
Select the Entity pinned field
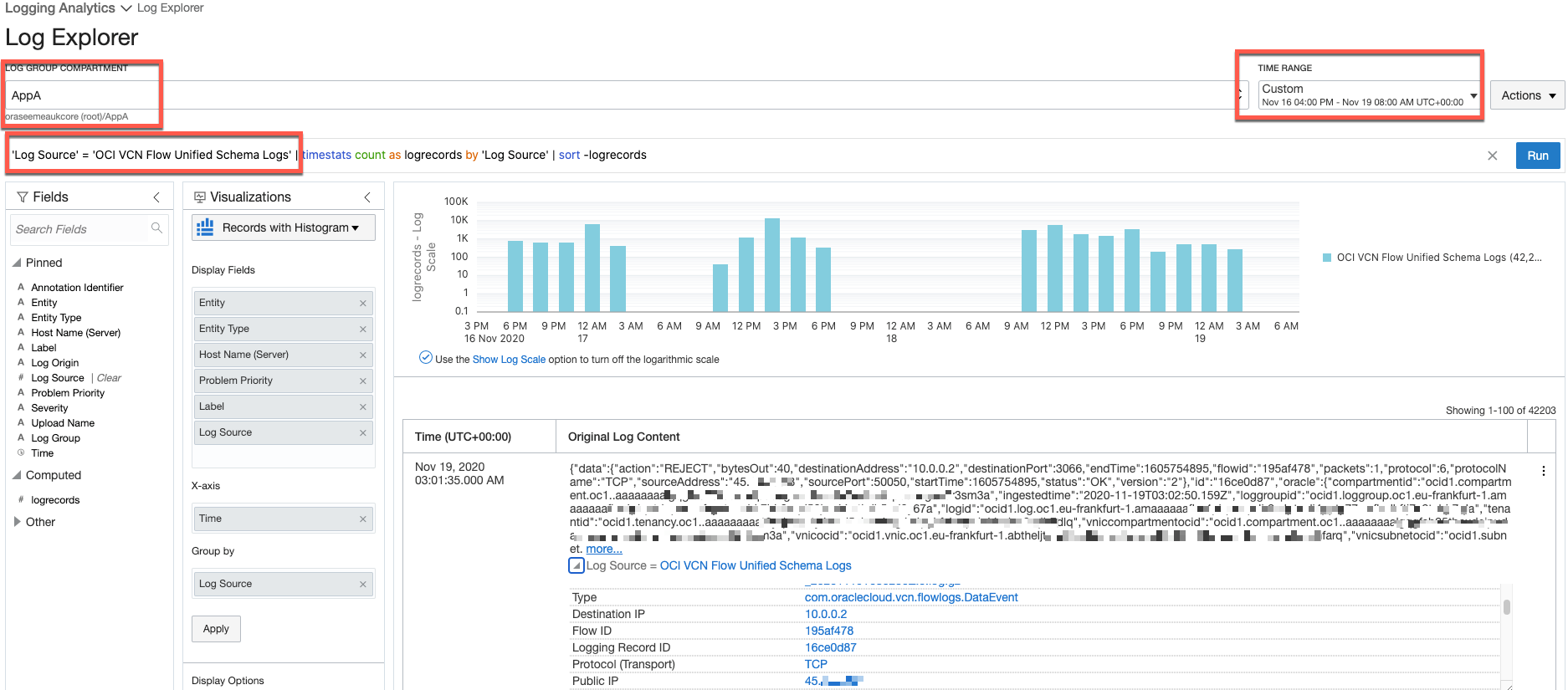[x=44, y=303]
